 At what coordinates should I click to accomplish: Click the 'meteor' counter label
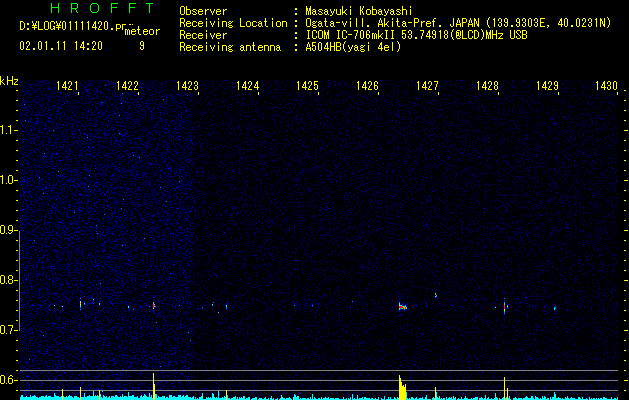(142, 31)
